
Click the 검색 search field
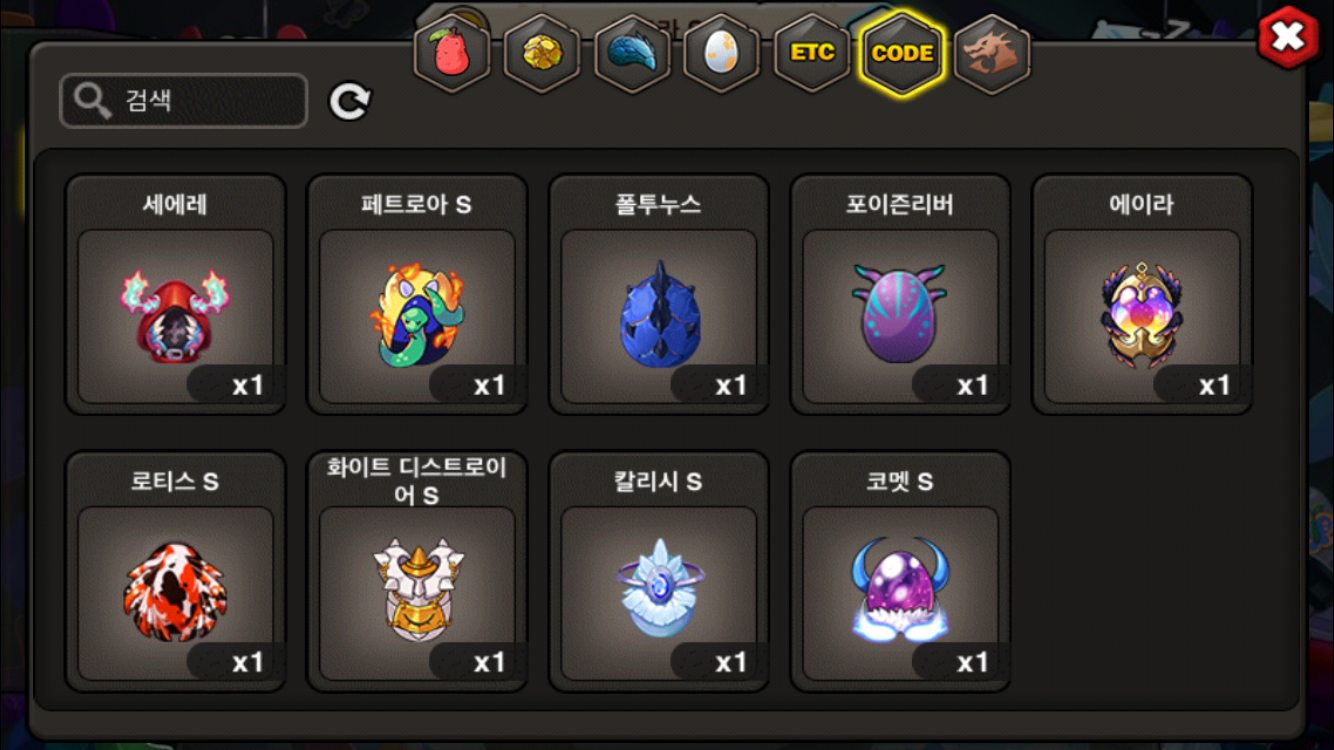coord(184,101)
